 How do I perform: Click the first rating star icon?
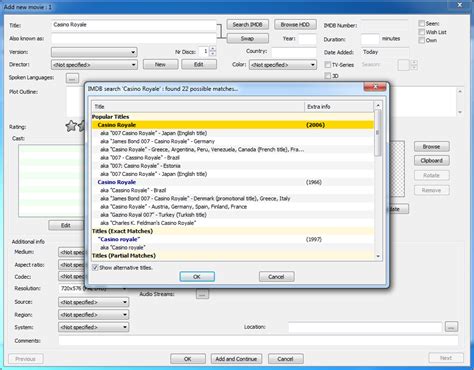point(71,126)
